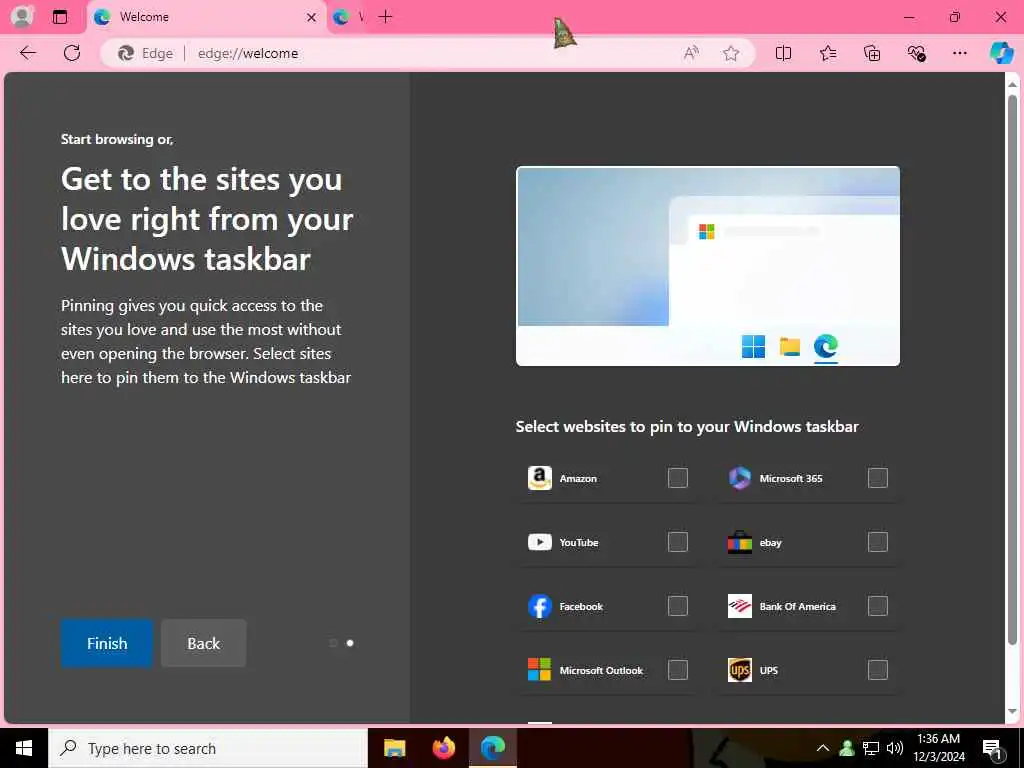Open File Explorer from the taskbar
The height and width of the screenshot is (768, 1024).
coord(394,748)
